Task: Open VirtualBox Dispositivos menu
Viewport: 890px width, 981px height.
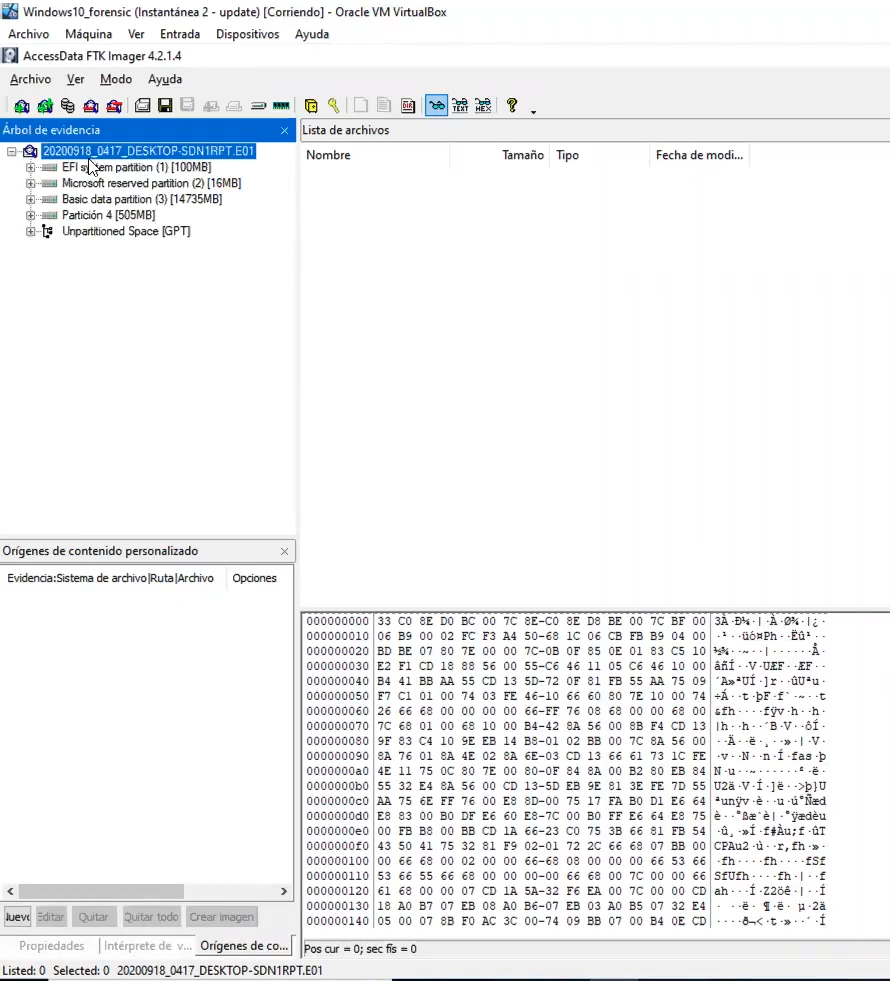Action: (248, 34)
